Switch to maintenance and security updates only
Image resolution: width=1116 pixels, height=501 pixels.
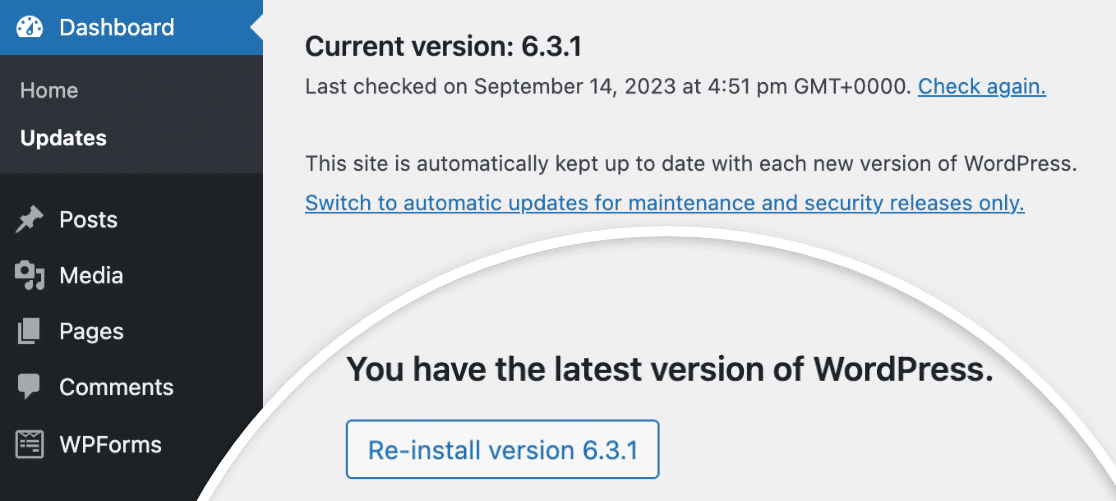pyautogui.click(x=664, y=203)
